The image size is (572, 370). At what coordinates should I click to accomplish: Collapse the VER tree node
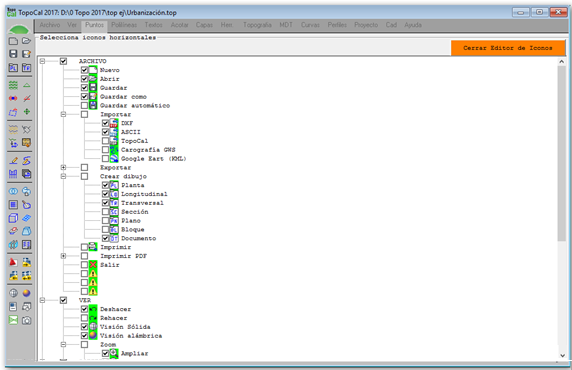tap(42, 300)
